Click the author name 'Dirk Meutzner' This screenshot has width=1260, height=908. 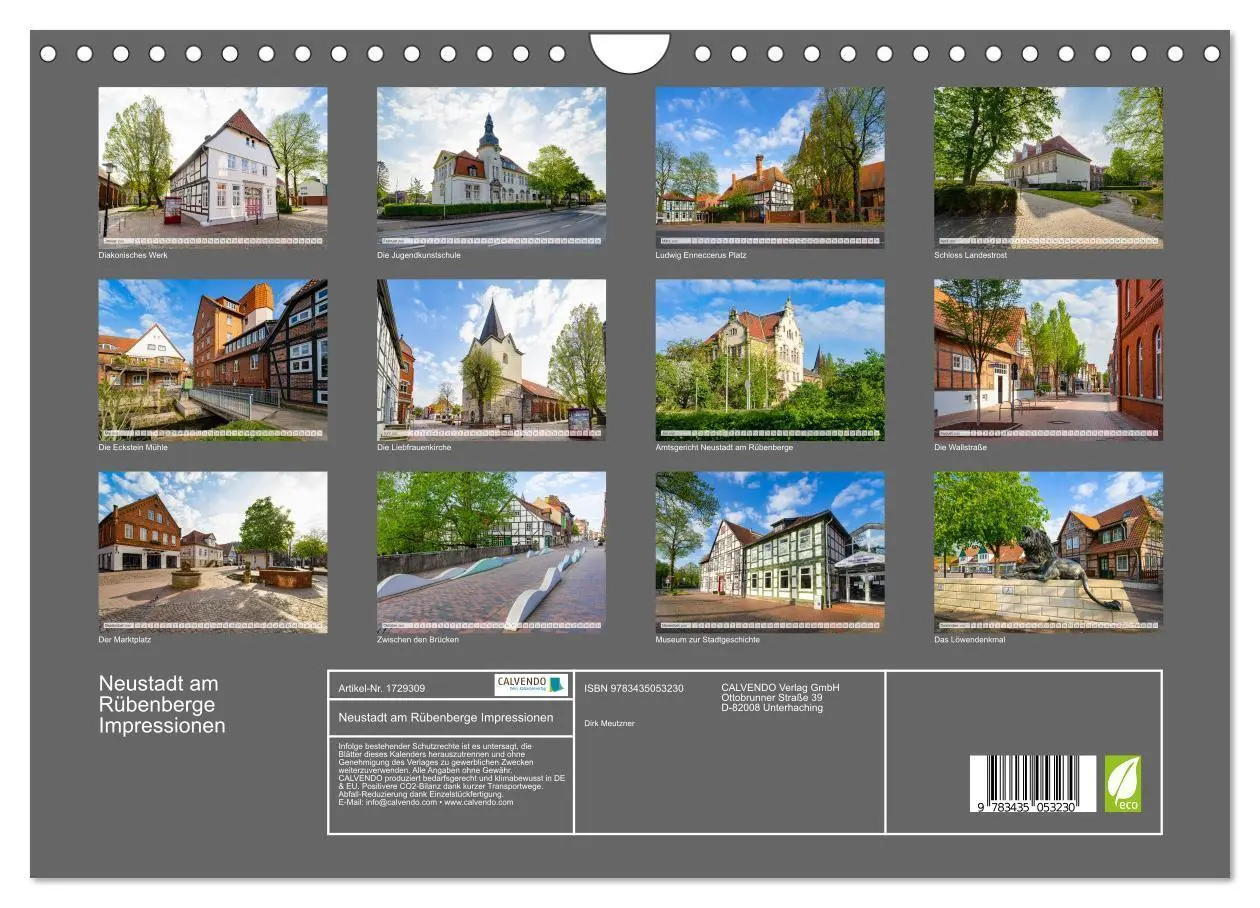pos(609,723)
